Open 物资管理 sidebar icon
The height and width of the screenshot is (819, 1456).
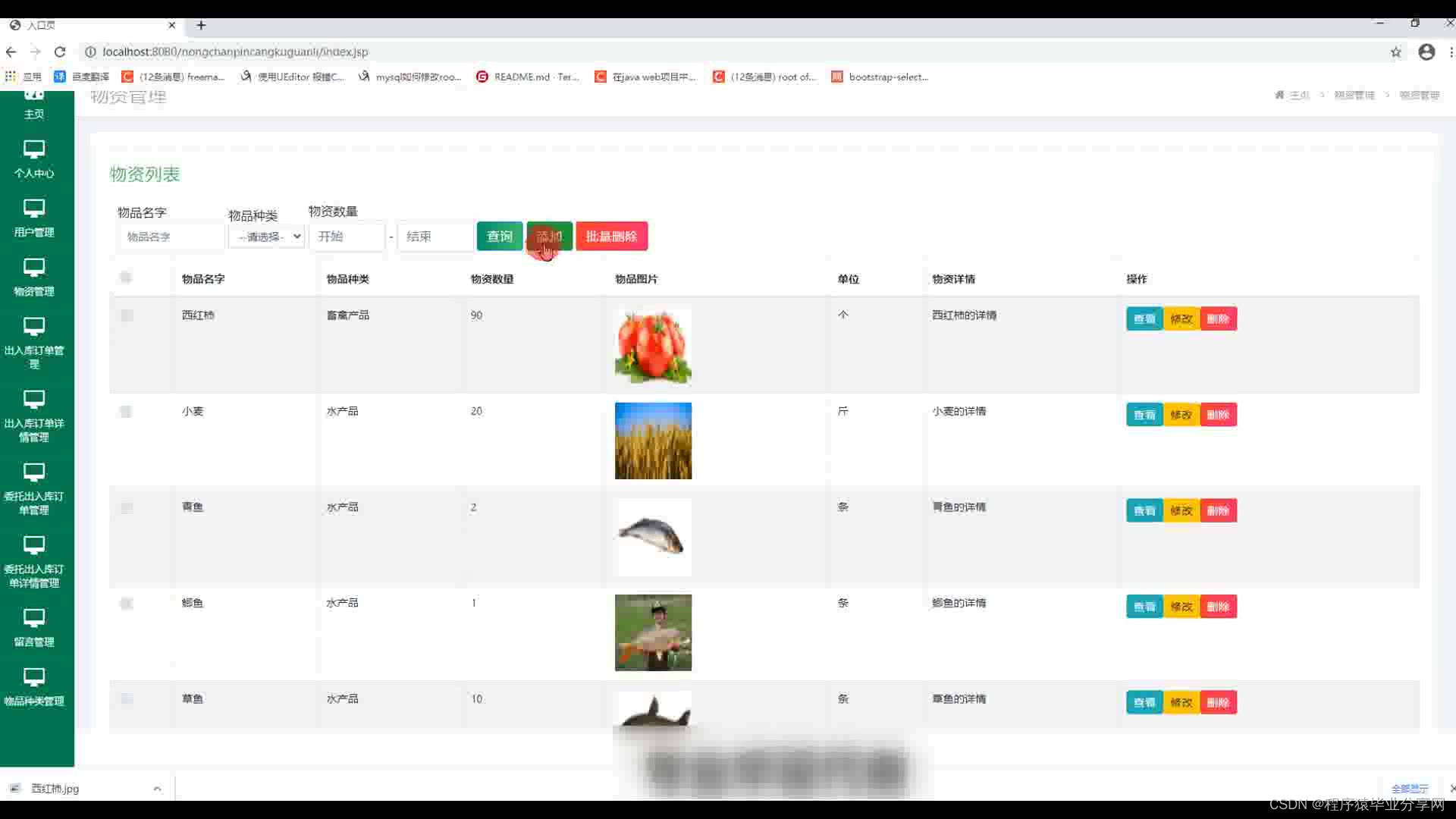click(x=34, y=268)
